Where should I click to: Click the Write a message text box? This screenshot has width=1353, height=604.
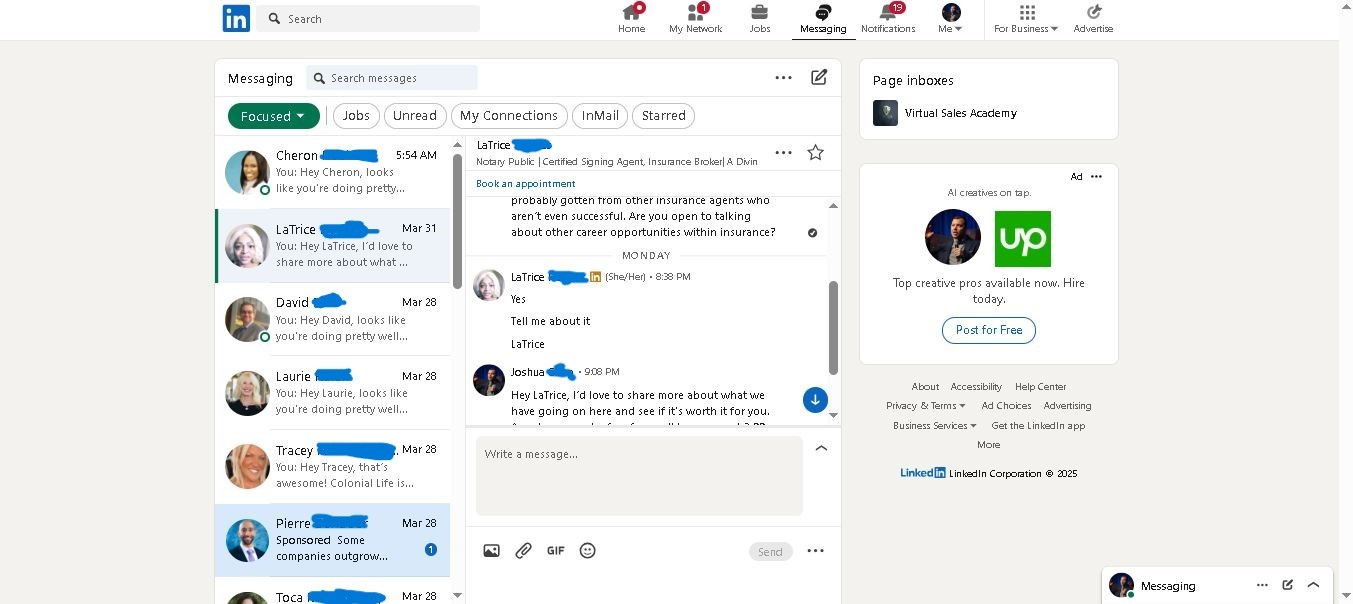point(639,476)
